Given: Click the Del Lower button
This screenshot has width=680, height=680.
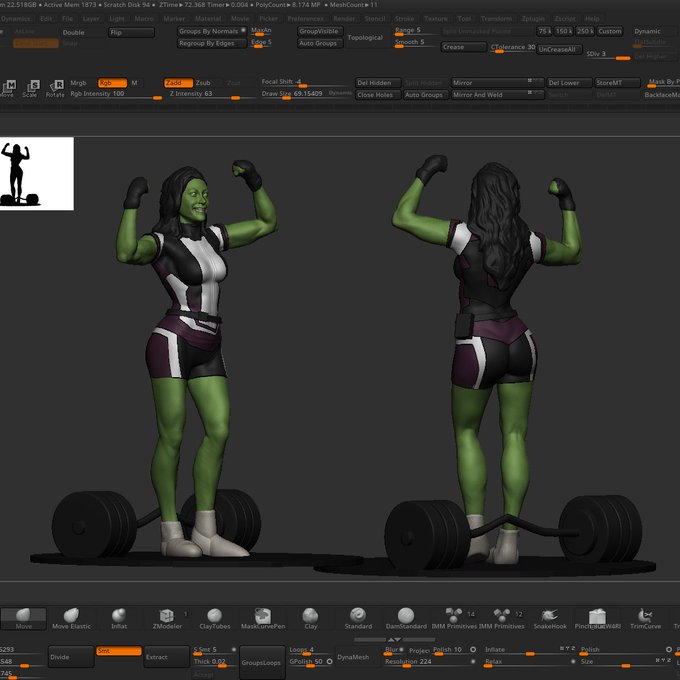Looking at the screenshot, I should [569, 83].
